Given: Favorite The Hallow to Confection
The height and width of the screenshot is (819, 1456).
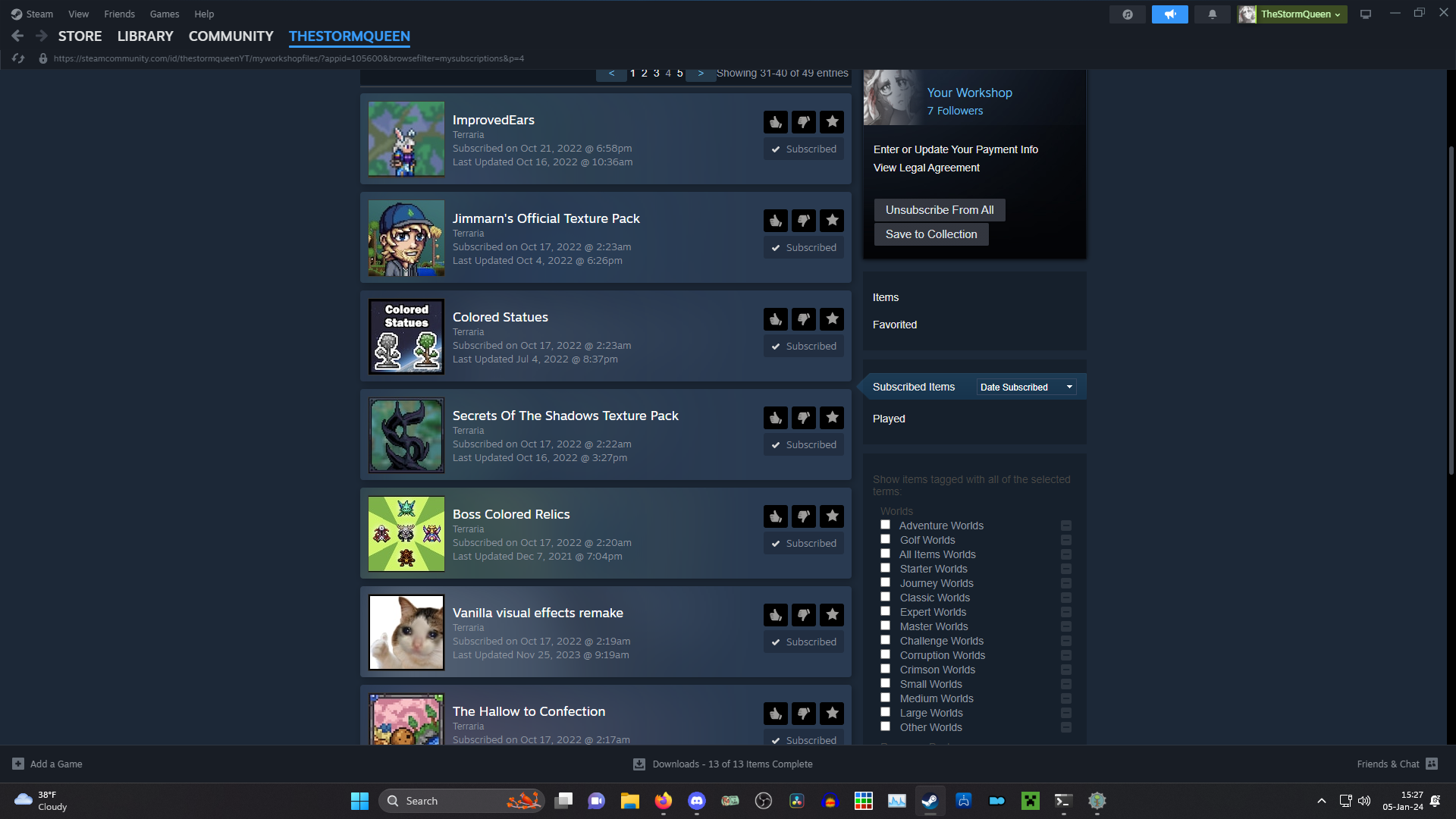Looking at the screenshot, I should click(832, 714).
